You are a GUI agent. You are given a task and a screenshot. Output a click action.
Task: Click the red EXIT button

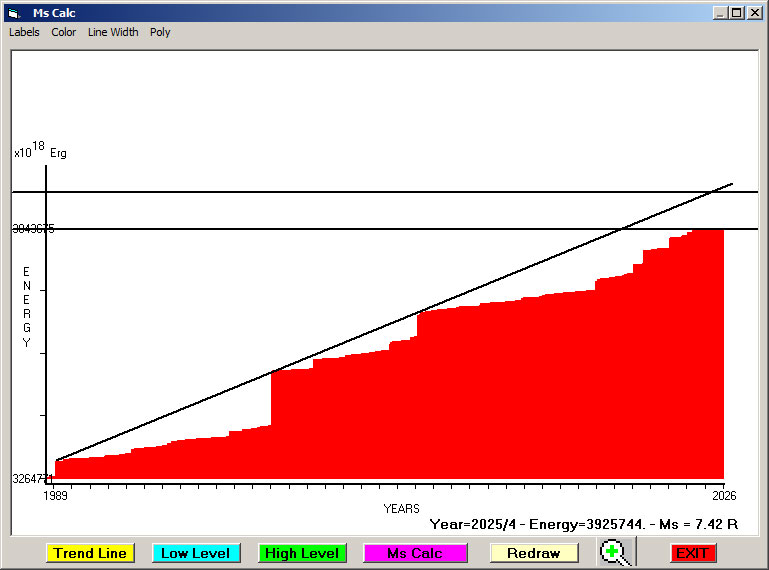tap(692, 553)
